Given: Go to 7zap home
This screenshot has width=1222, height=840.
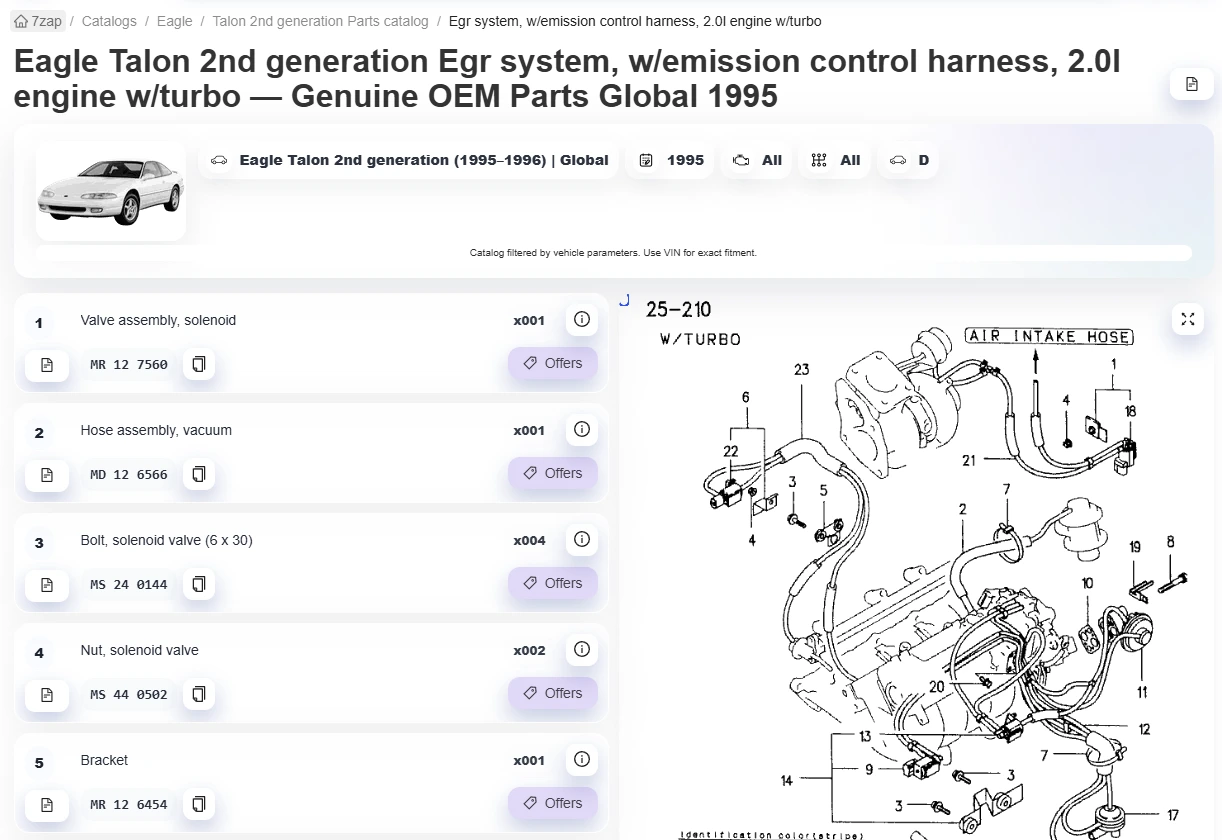Looking at the screenshot, I should point(38,21).
